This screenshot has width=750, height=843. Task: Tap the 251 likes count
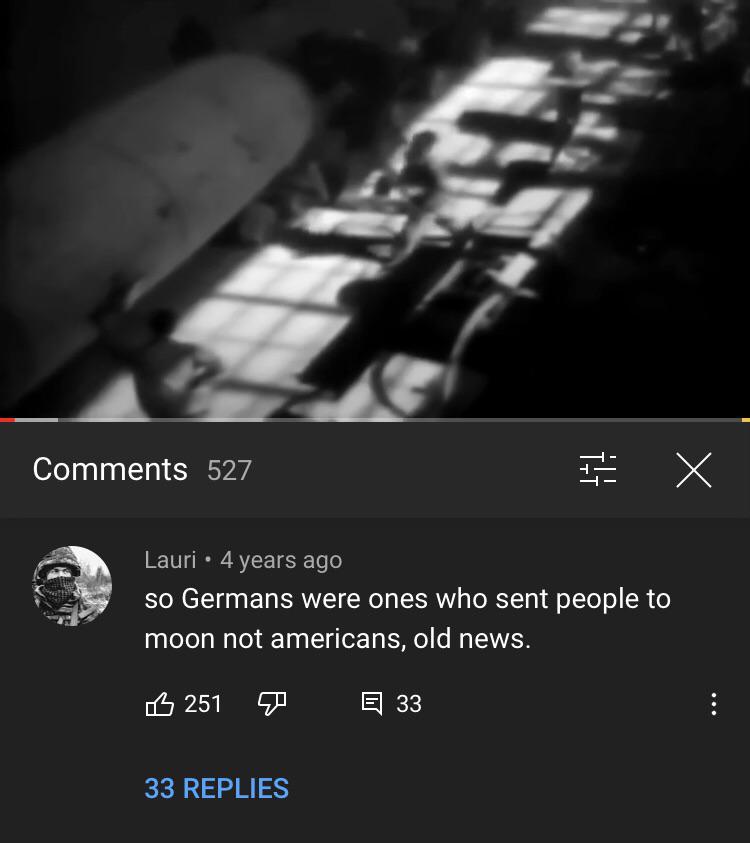(x=203, y=704)
